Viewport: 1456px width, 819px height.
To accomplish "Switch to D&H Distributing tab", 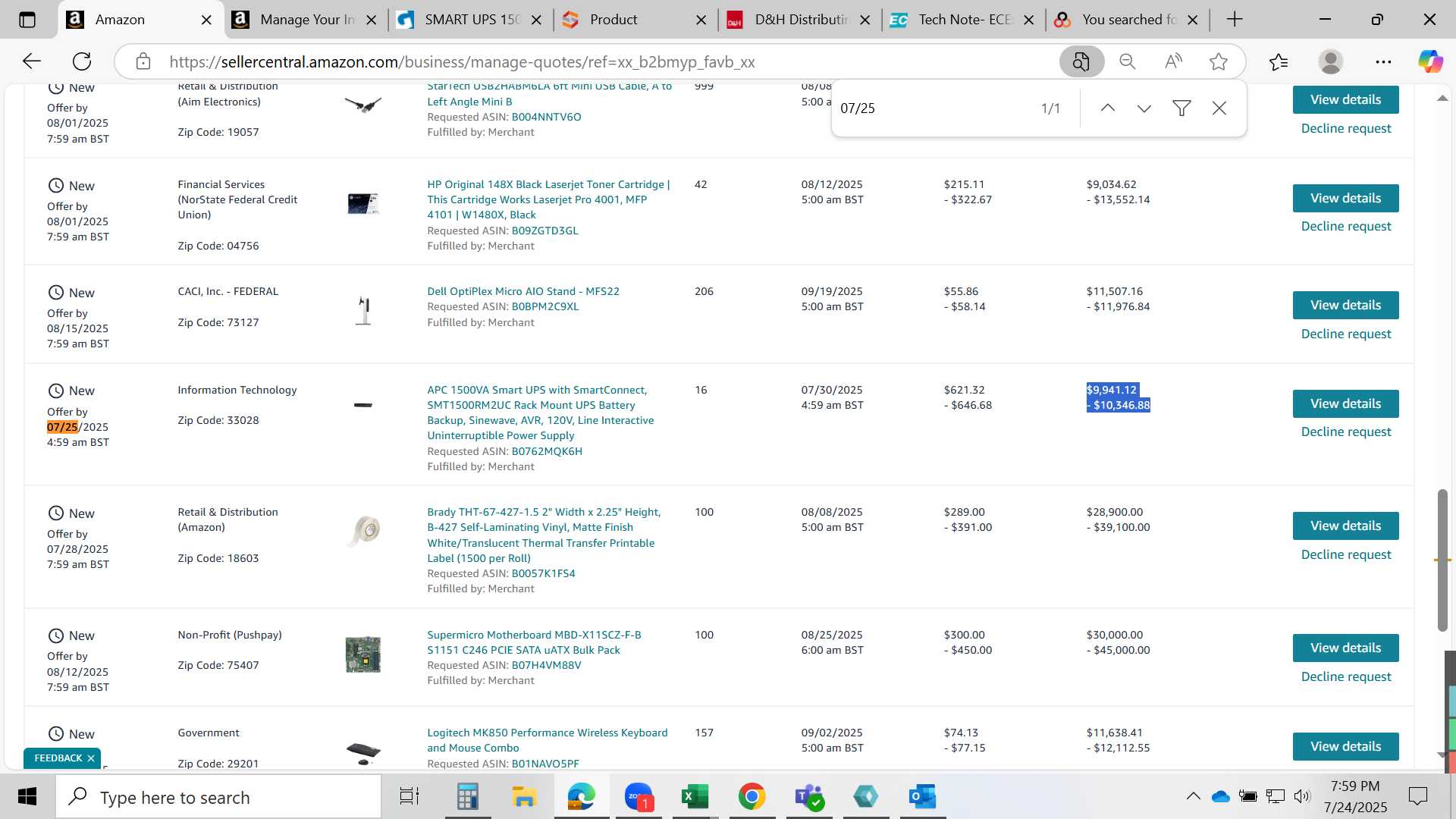I will [801, 20].
